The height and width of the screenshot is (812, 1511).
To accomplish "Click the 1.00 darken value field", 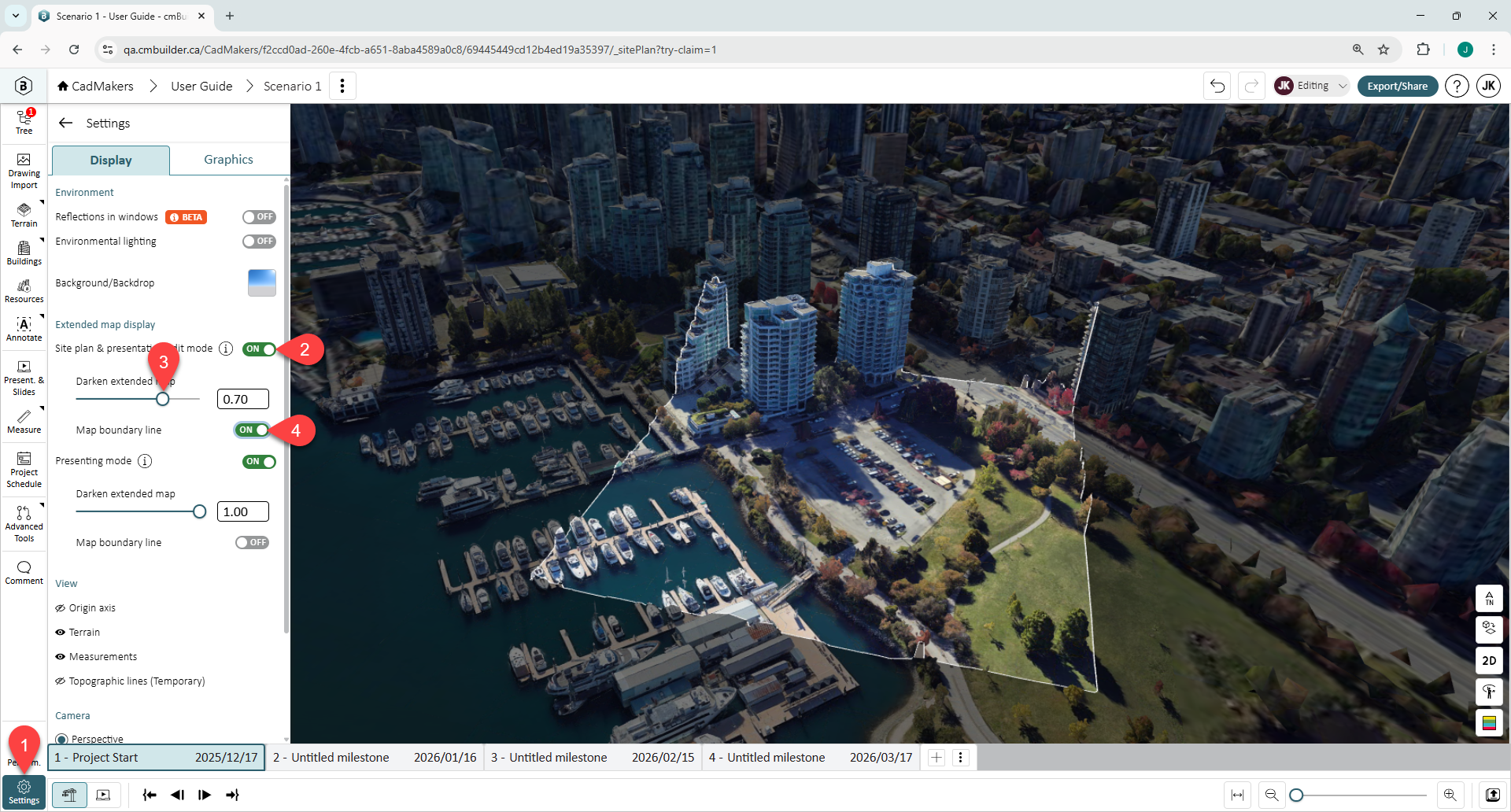I will point(242,511).
